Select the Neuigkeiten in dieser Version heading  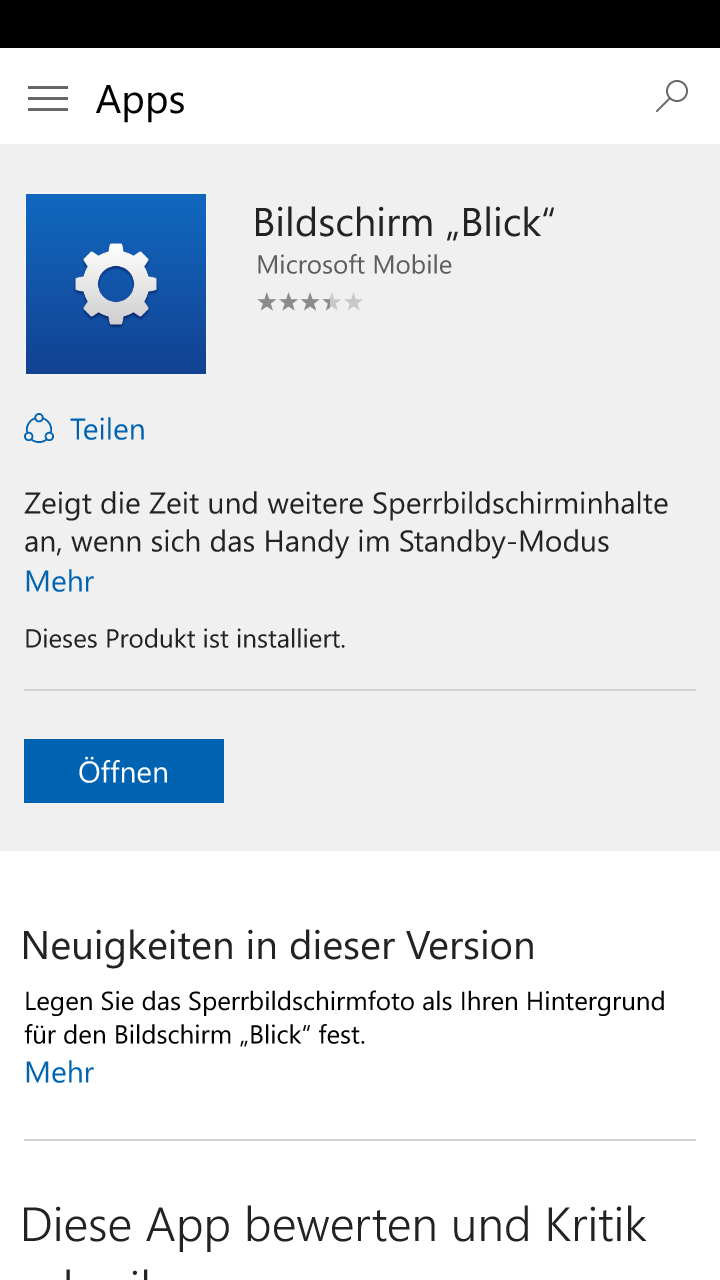[278, 945]
